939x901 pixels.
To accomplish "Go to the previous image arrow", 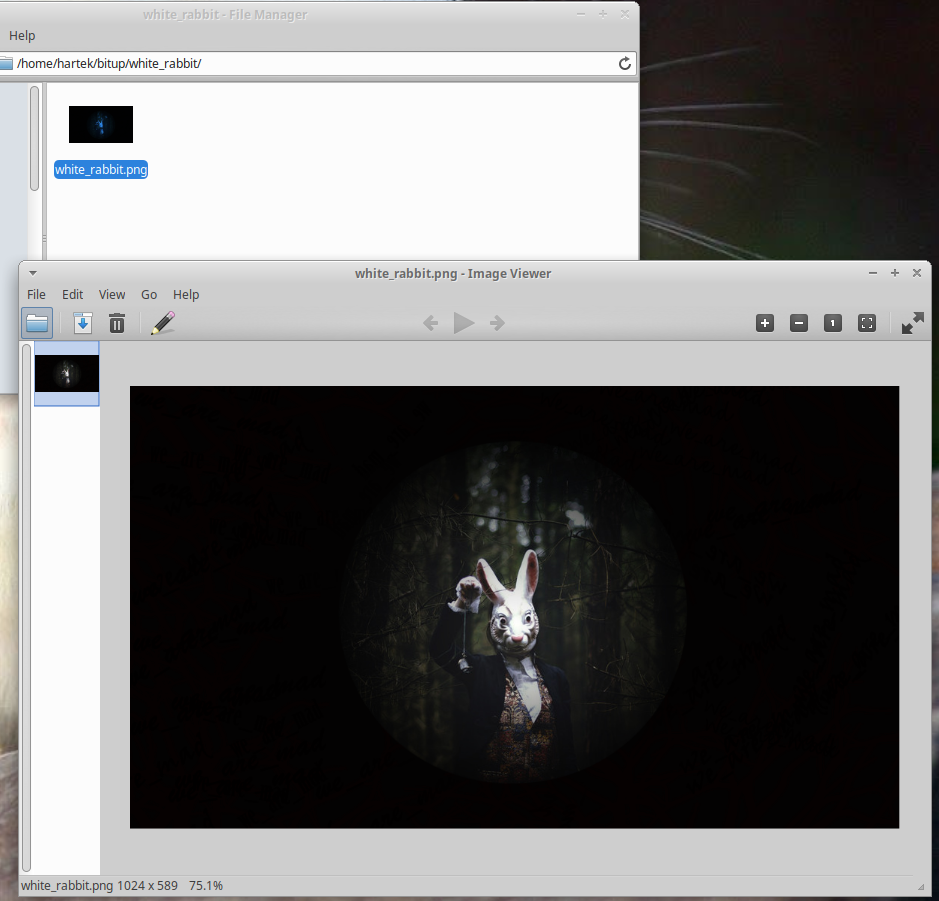I will click(431, 323).
